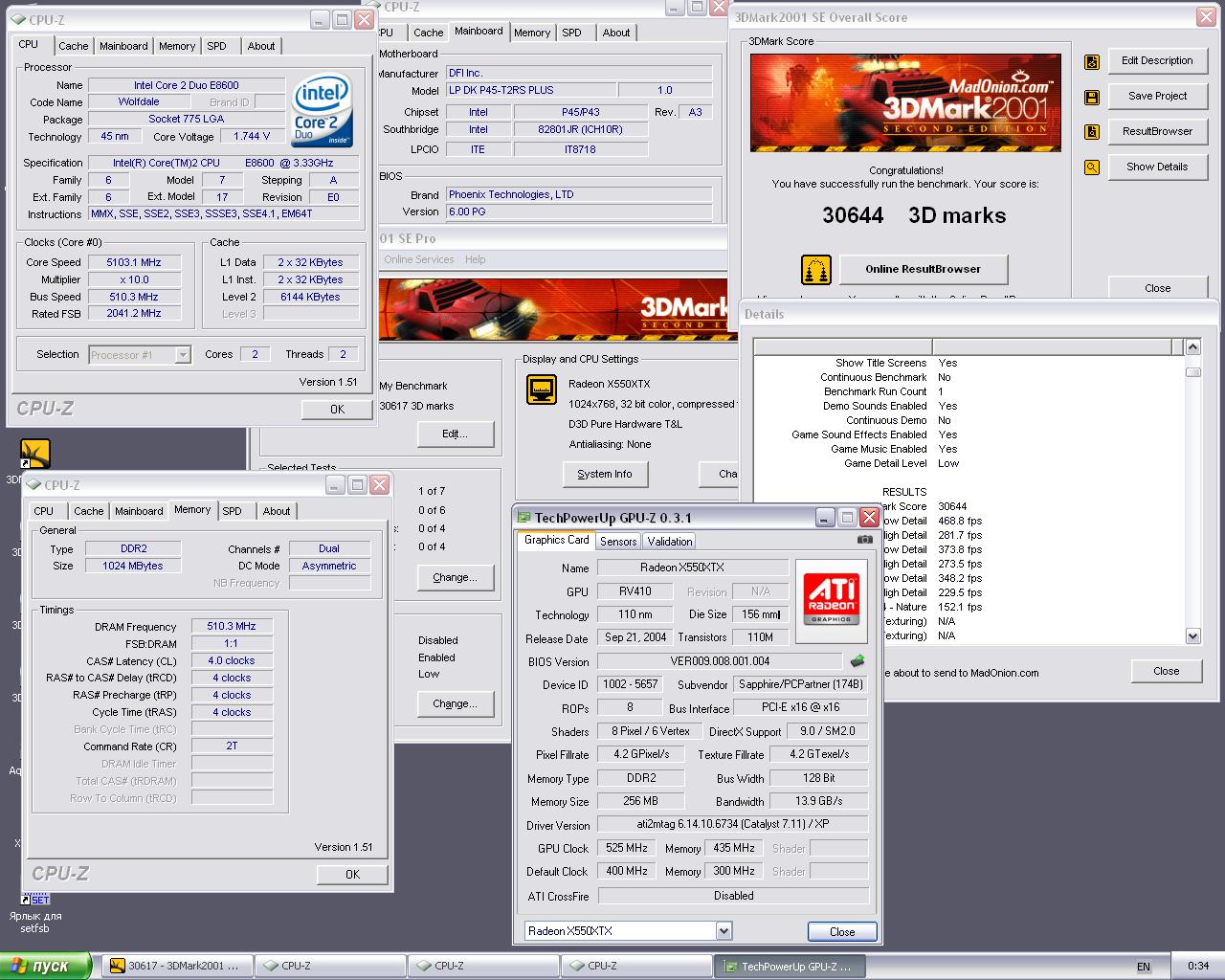Click Close in the GPU-Z window
This screenshot has height=980, width=1225.
[842, 931]
